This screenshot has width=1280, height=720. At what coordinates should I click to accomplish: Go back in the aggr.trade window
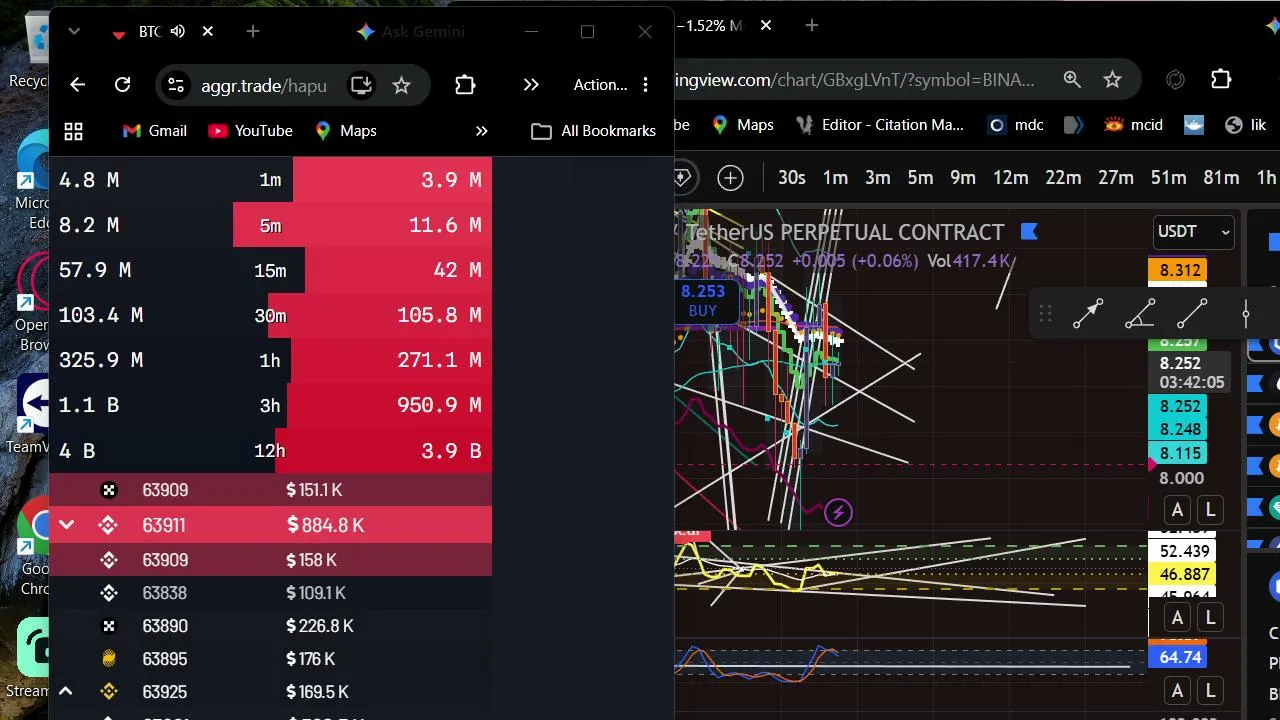coord(78,85)
